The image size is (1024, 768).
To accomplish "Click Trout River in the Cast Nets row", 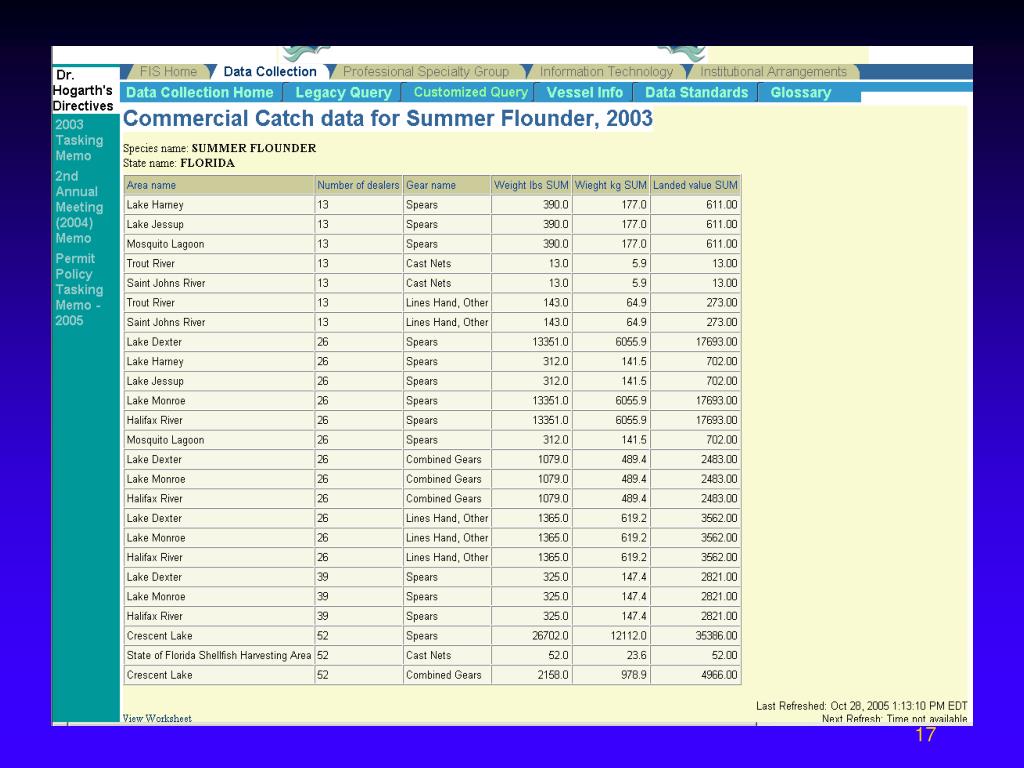I will (x=219, y=264).
